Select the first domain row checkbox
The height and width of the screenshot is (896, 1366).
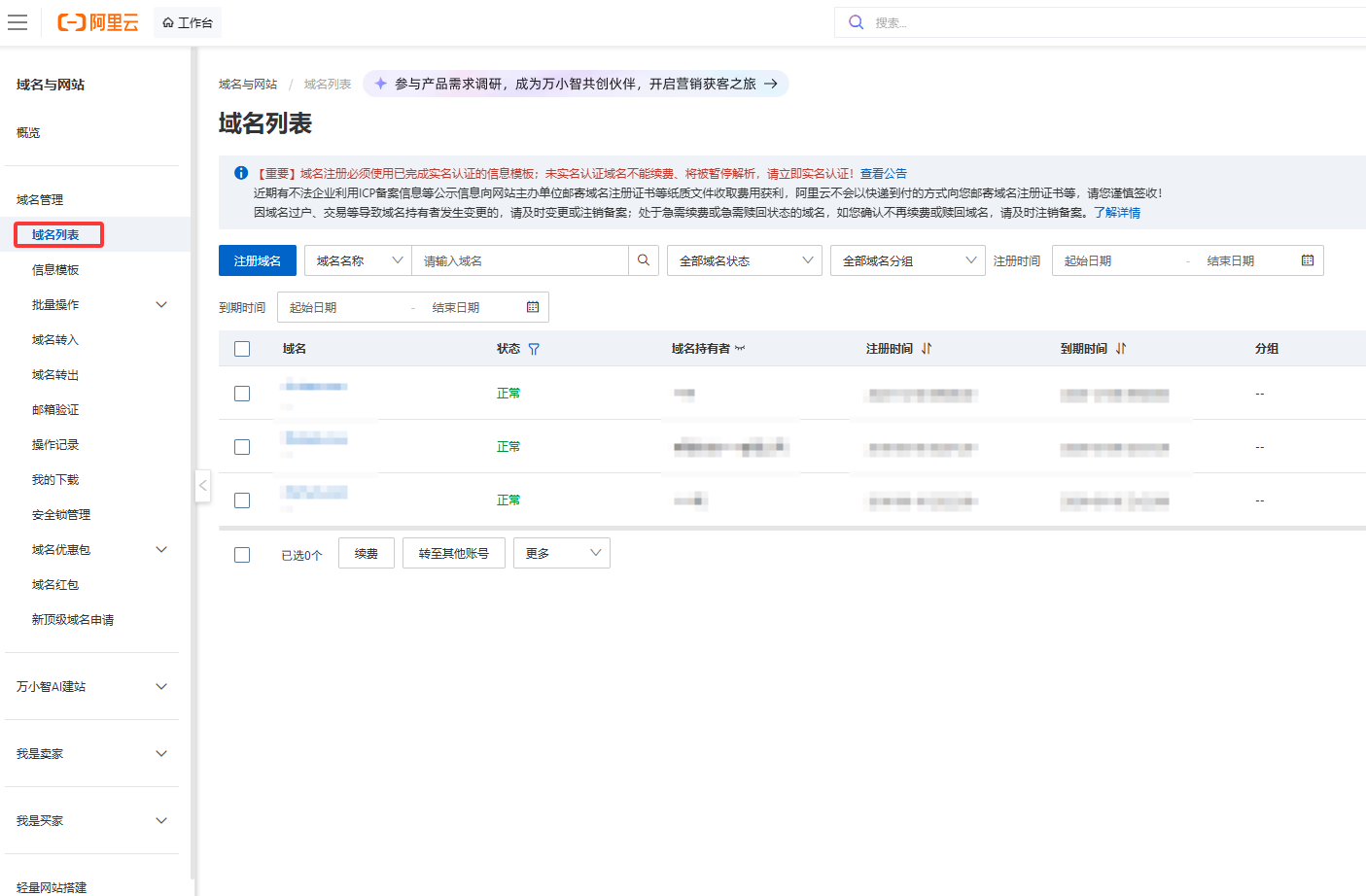coord(242,394)
